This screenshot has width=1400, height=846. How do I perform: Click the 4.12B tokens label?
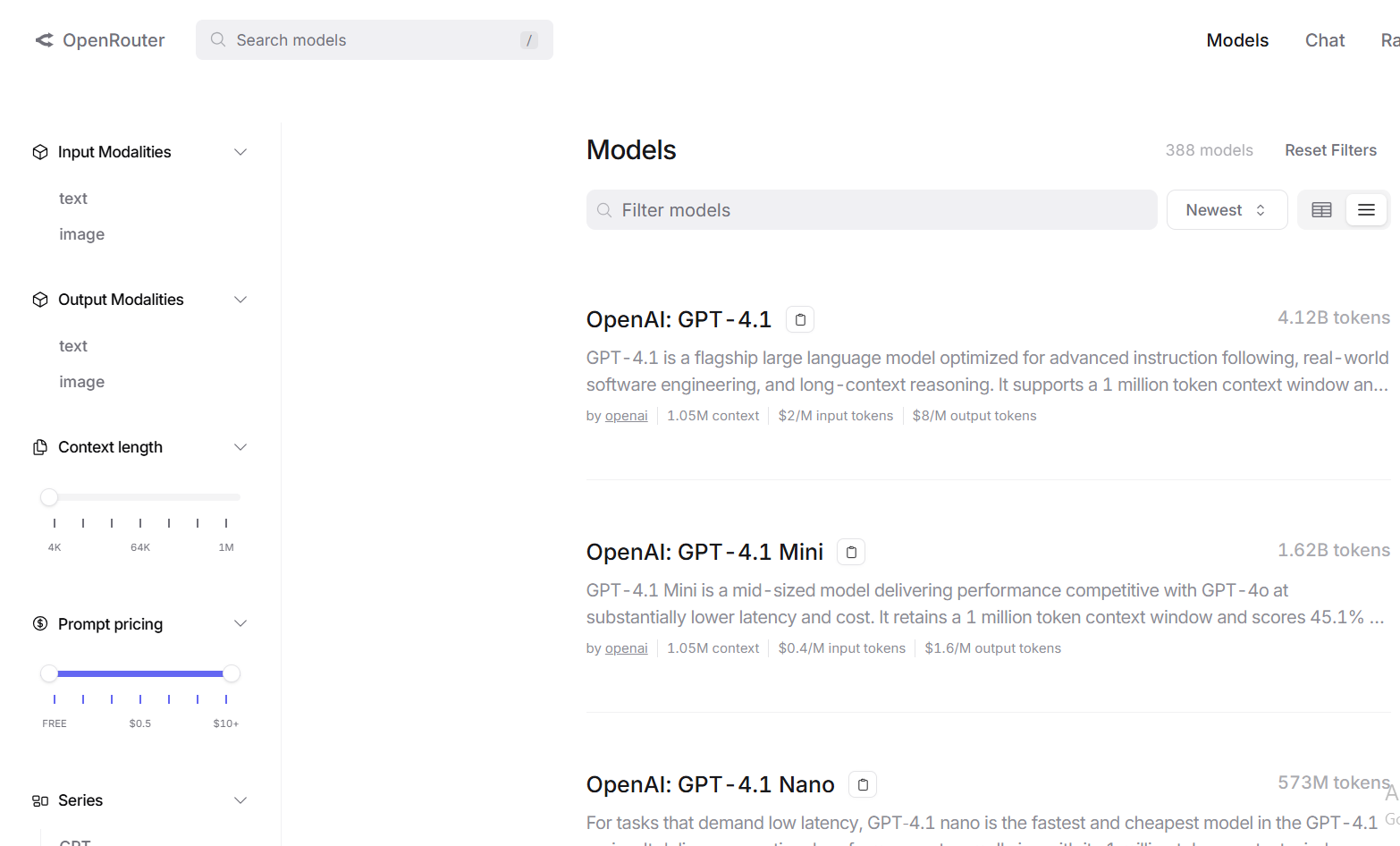(1334, 317)
